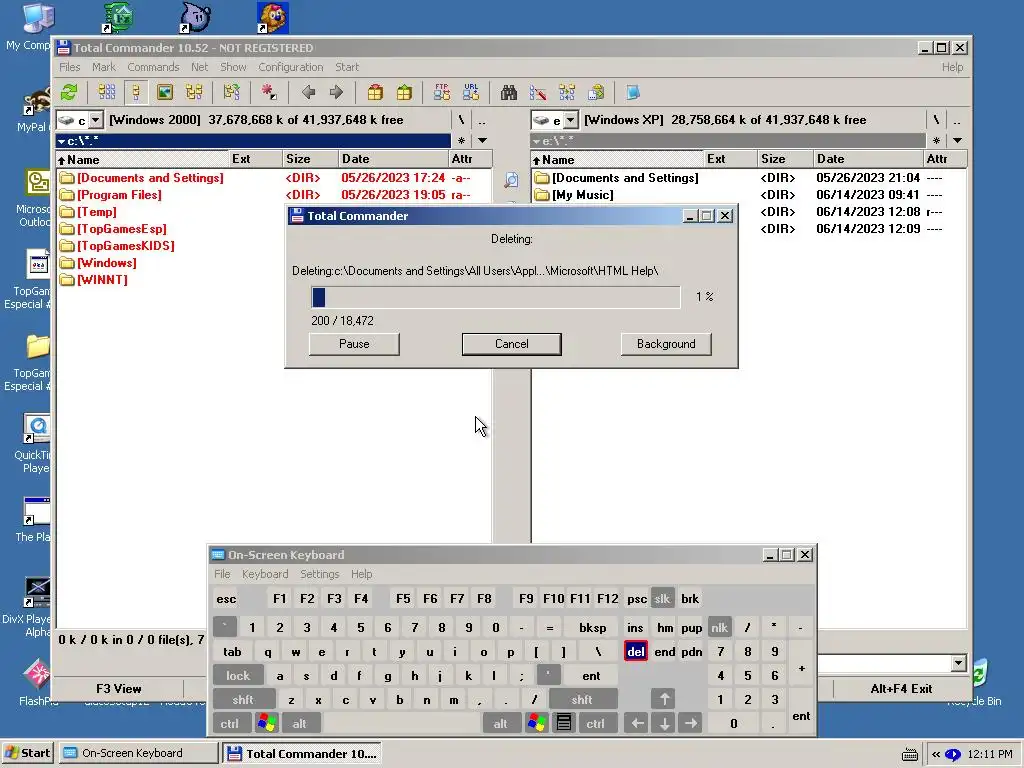Image resolution: width=1024 pixels, height=768 pixels.
Task: Click the Forward arrow toolbar icon
Action: click(336, 92)
